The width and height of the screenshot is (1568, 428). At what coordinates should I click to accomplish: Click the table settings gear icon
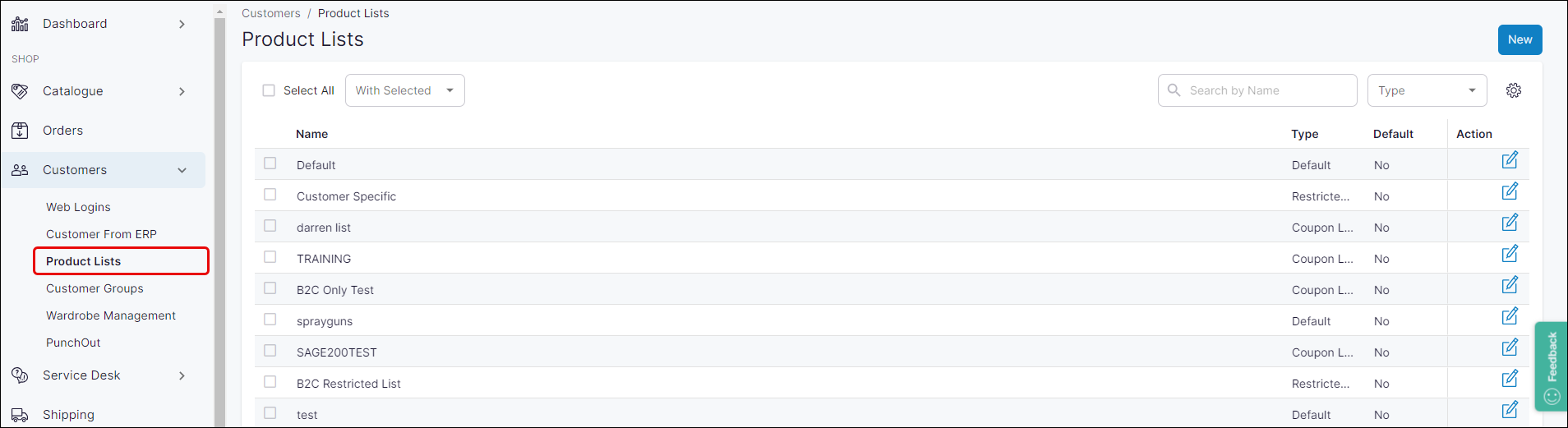(x=1514, y=90)
